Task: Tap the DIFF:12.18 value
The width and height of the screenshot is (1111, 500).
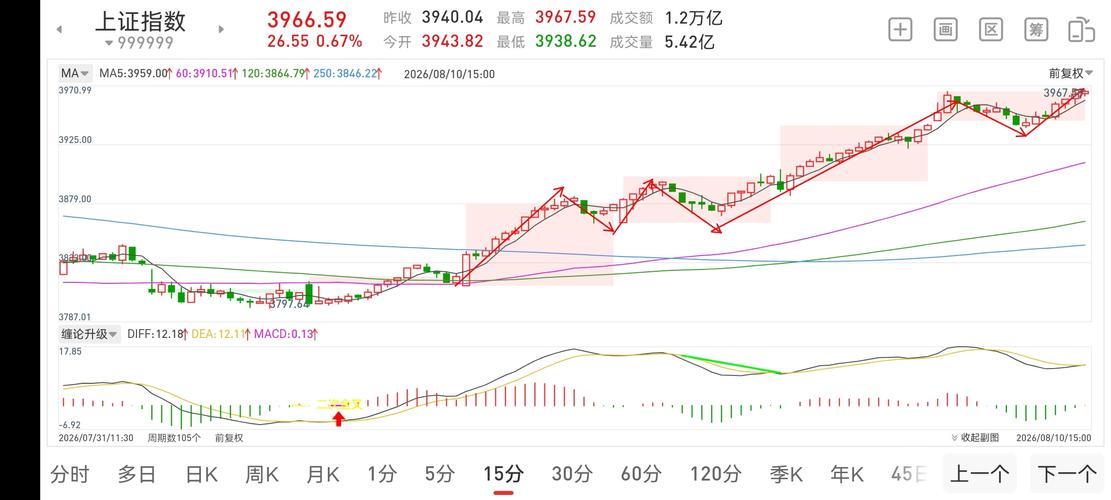Action: click(156, 334)
